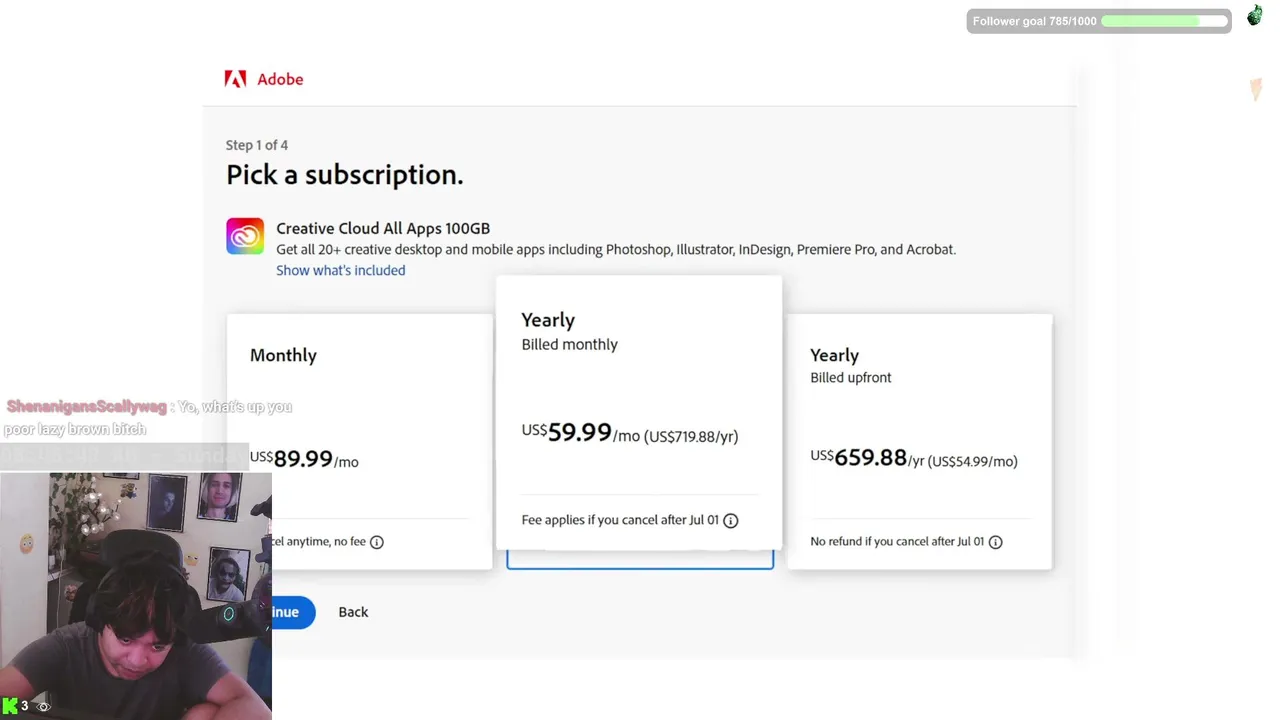Click the viewer count eye icon
The image size is (1280, 720).
point(43,707)
